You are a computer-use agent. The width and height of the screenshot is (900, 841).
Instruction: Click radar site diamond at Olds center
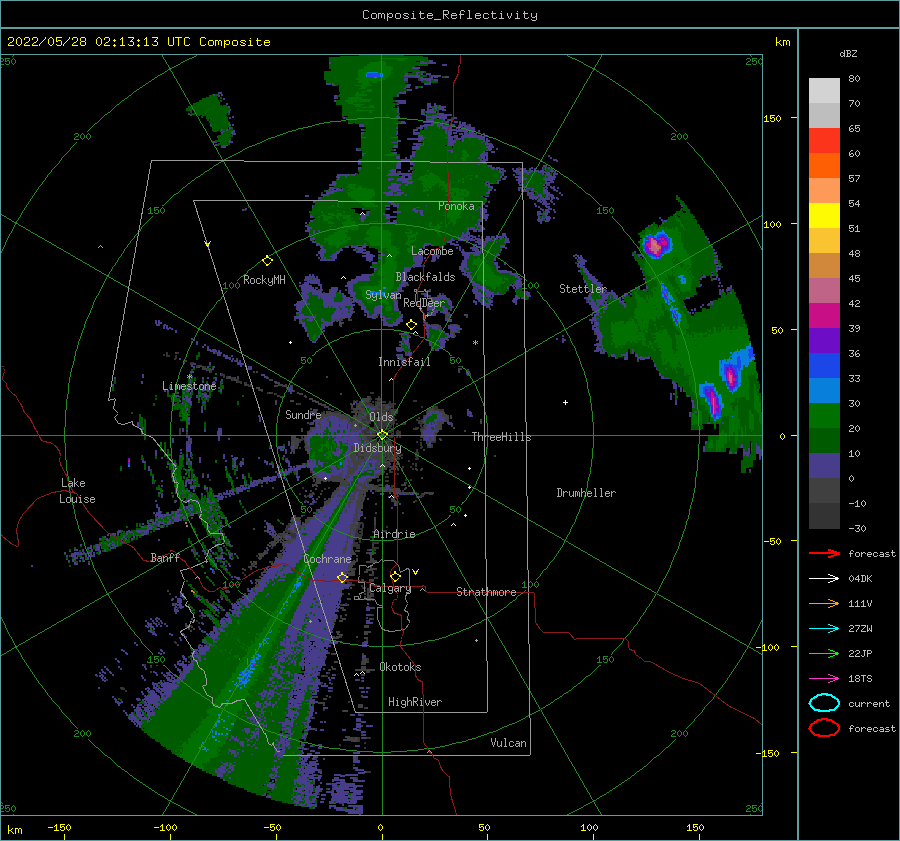tap(382, 435)
